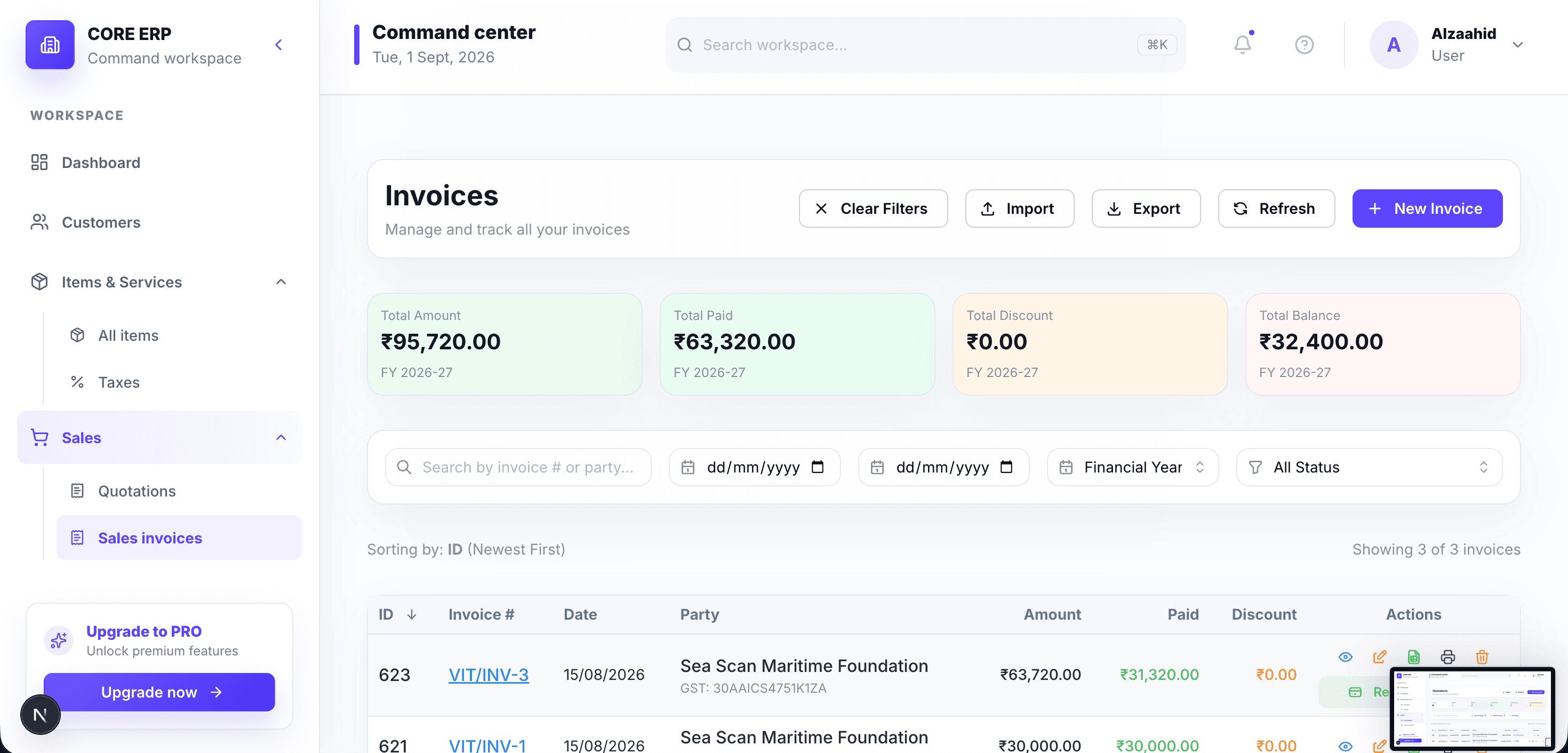
Task: Click the Invoice # column header
Action: (x=482, y=615)
